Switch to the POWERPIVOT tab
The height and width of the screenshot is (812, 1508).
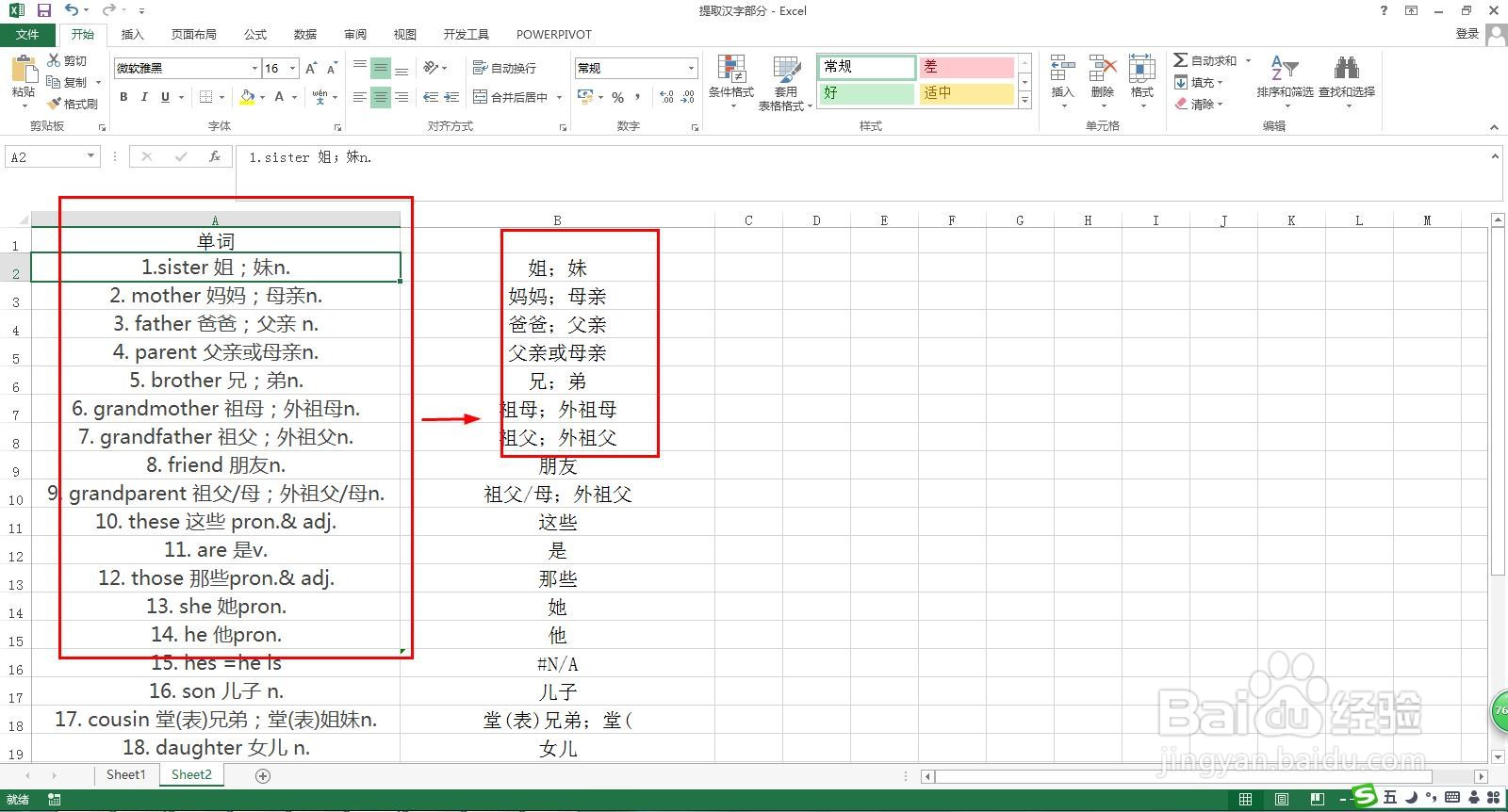[x=554, y=34]
